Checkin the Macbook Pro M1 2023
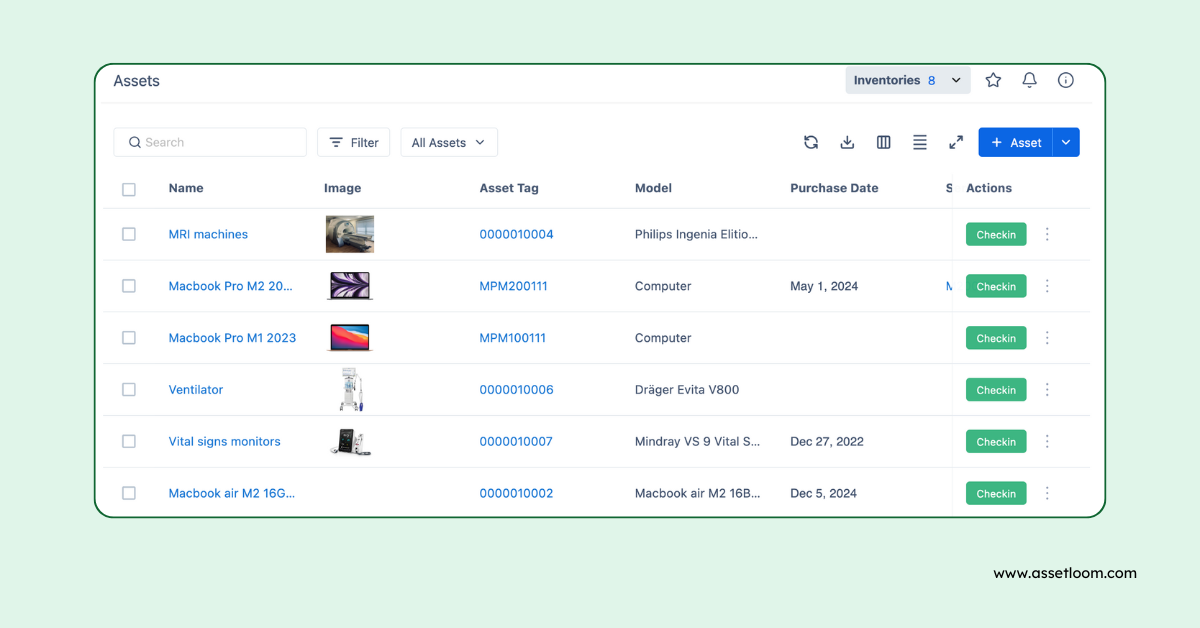The image size is (1200, 628). (996, 338)
